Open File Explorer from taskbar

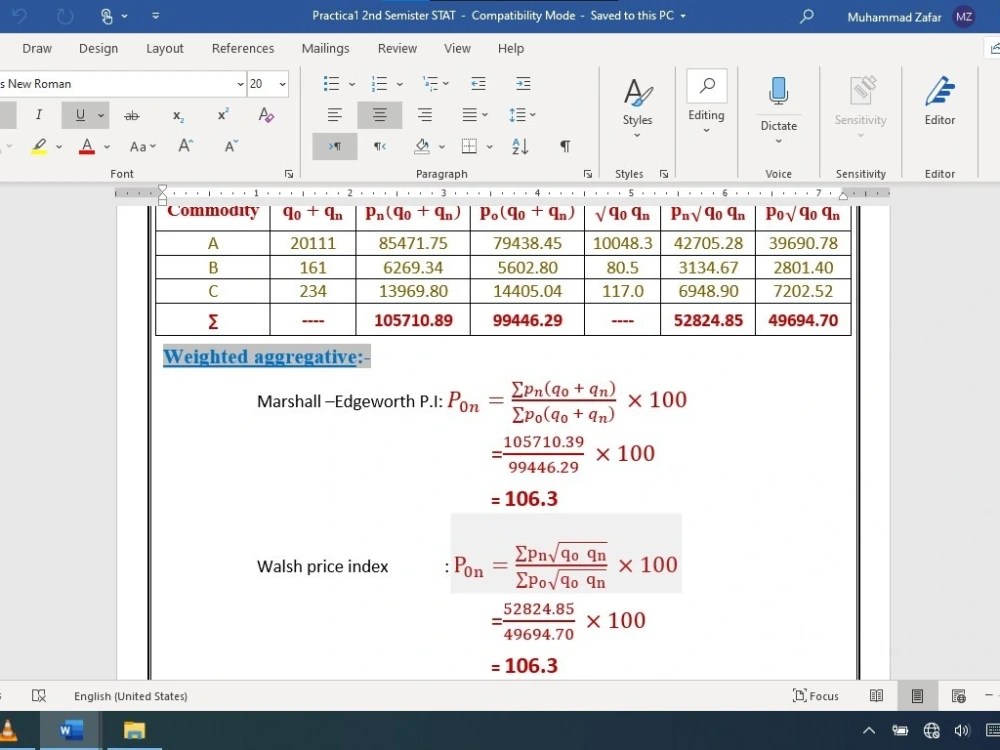(134, 730)
